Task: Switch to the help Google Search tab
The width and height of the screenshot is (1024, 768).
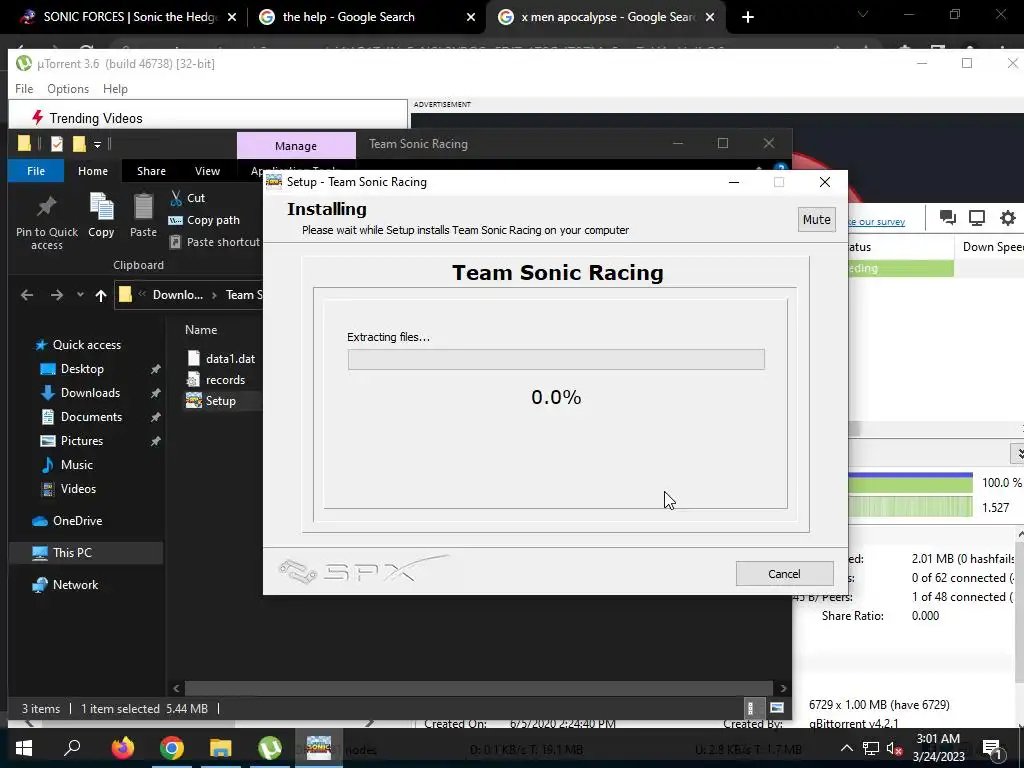Action: (348, 17)
